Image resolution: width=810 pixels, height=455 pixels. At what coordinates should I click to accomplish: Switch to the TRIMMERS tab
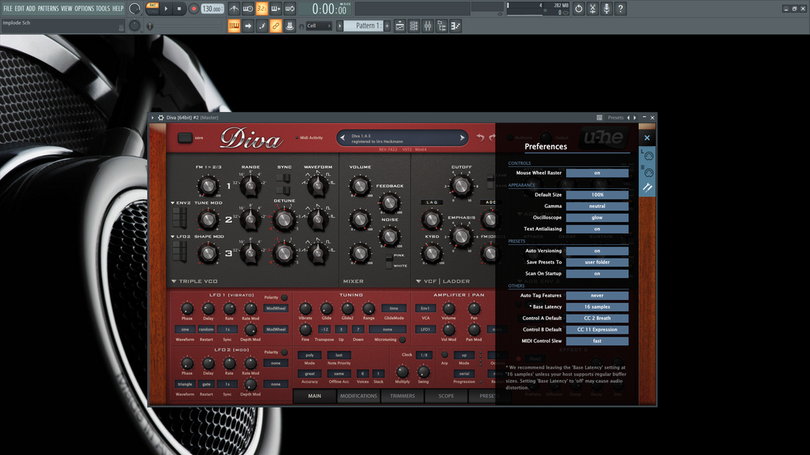pyautogui.click(x=402, y=396)
